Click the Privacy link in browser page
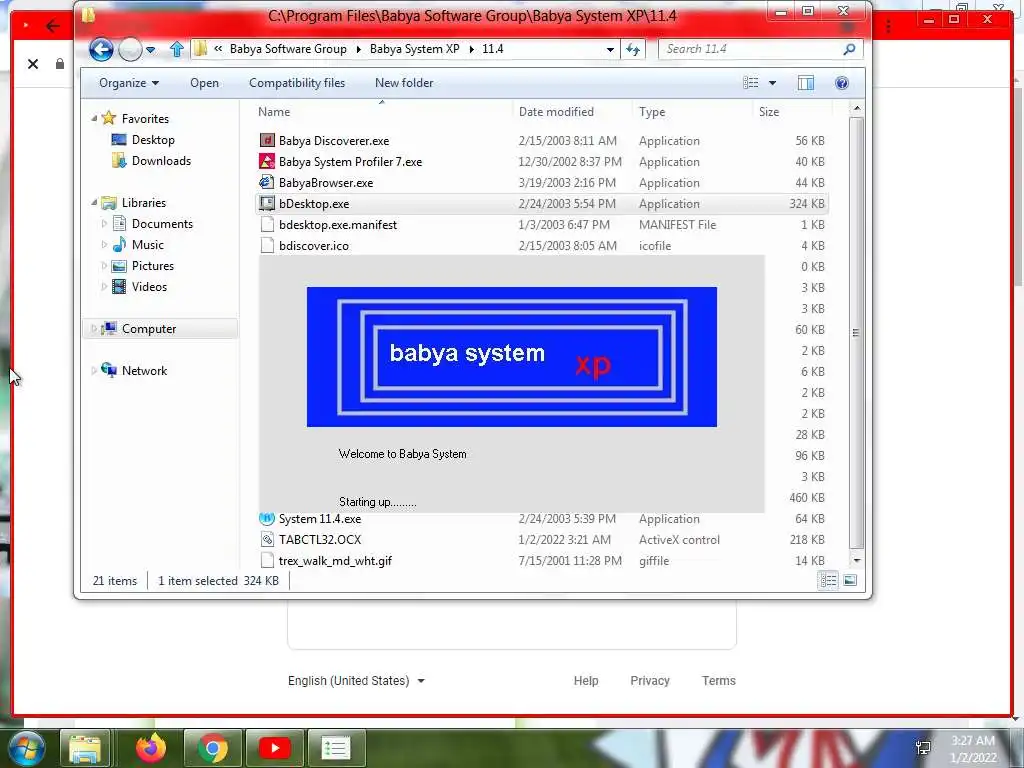Screen dimensions: 1024x768 coord(650,680)
